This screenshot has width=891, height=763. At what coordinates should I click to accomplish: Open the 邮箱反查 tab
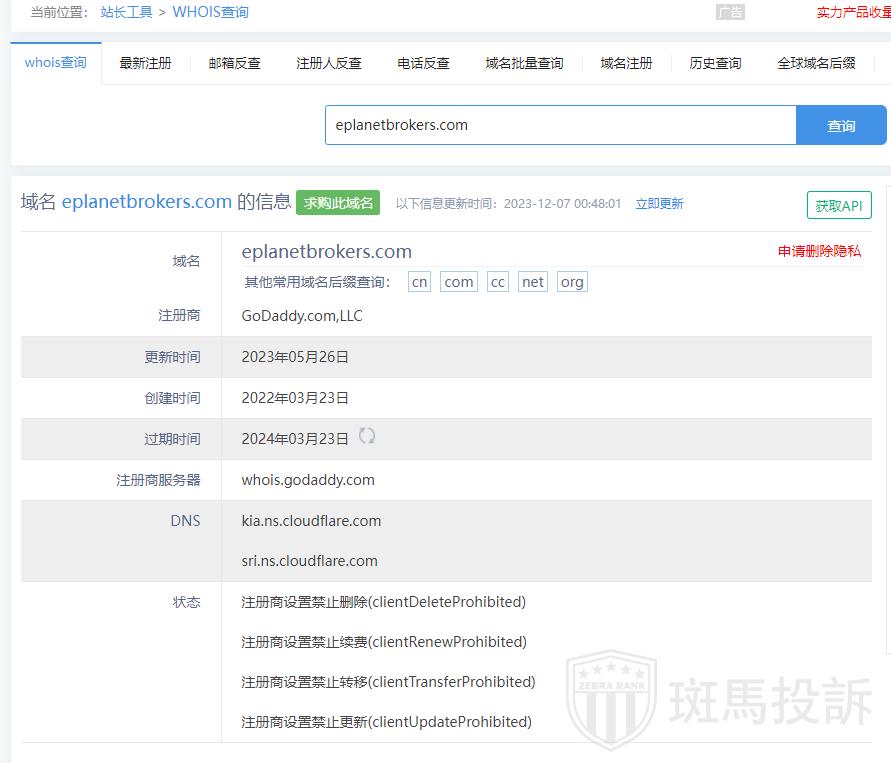click(235, 63)
